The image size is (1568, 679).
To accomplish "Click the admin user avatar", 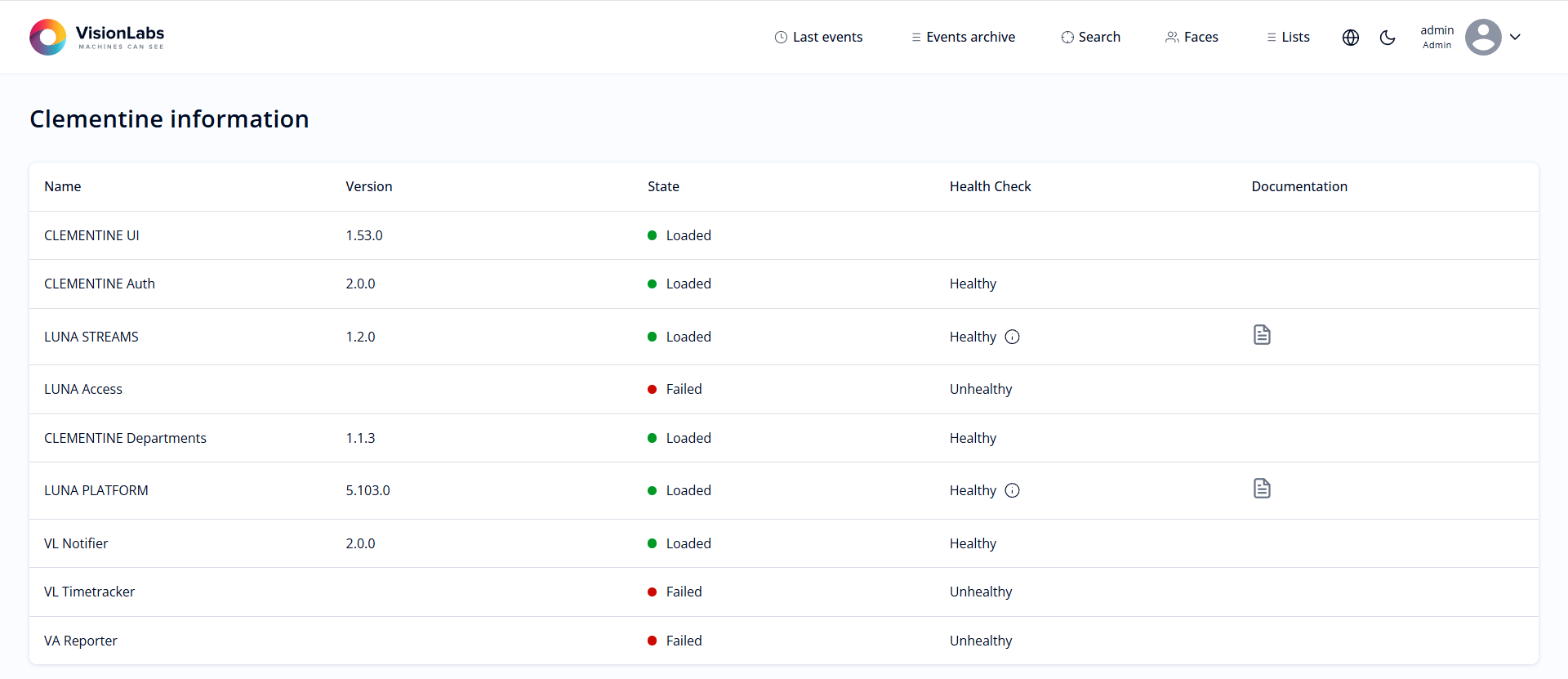I will 1483,37.
